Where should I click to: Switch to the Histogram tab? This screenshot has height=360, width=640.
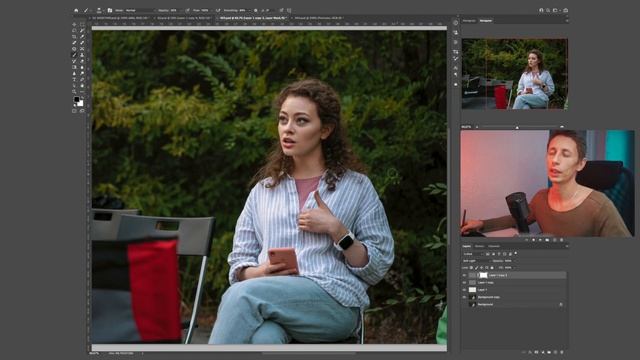tap(469, 20)
